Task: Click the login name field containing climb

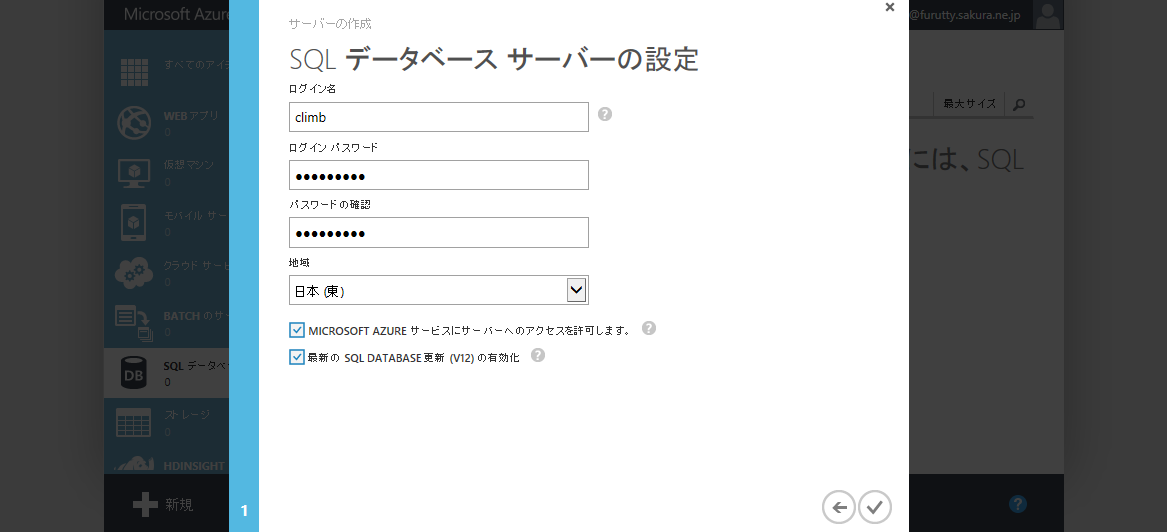Action: tap(439, 117)
